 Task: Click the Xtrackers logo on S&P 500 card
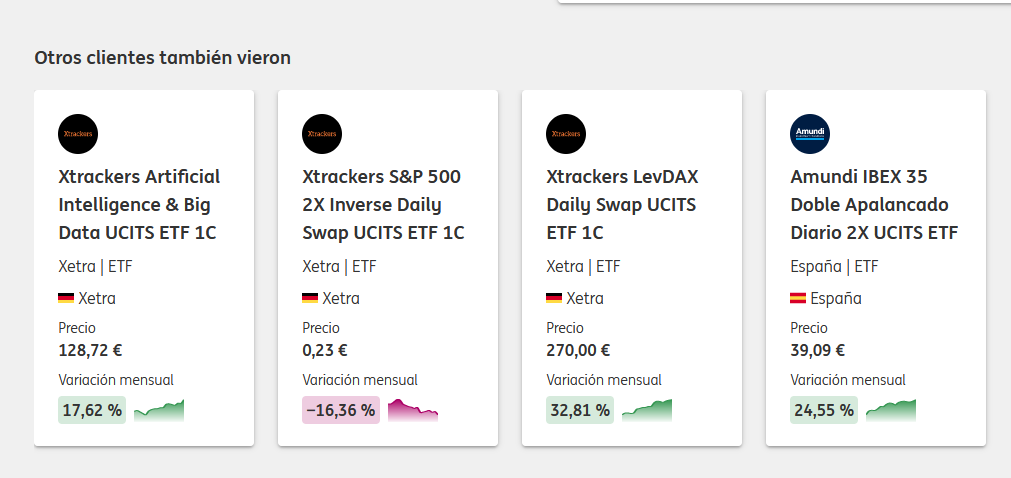[x=322, y=134]
